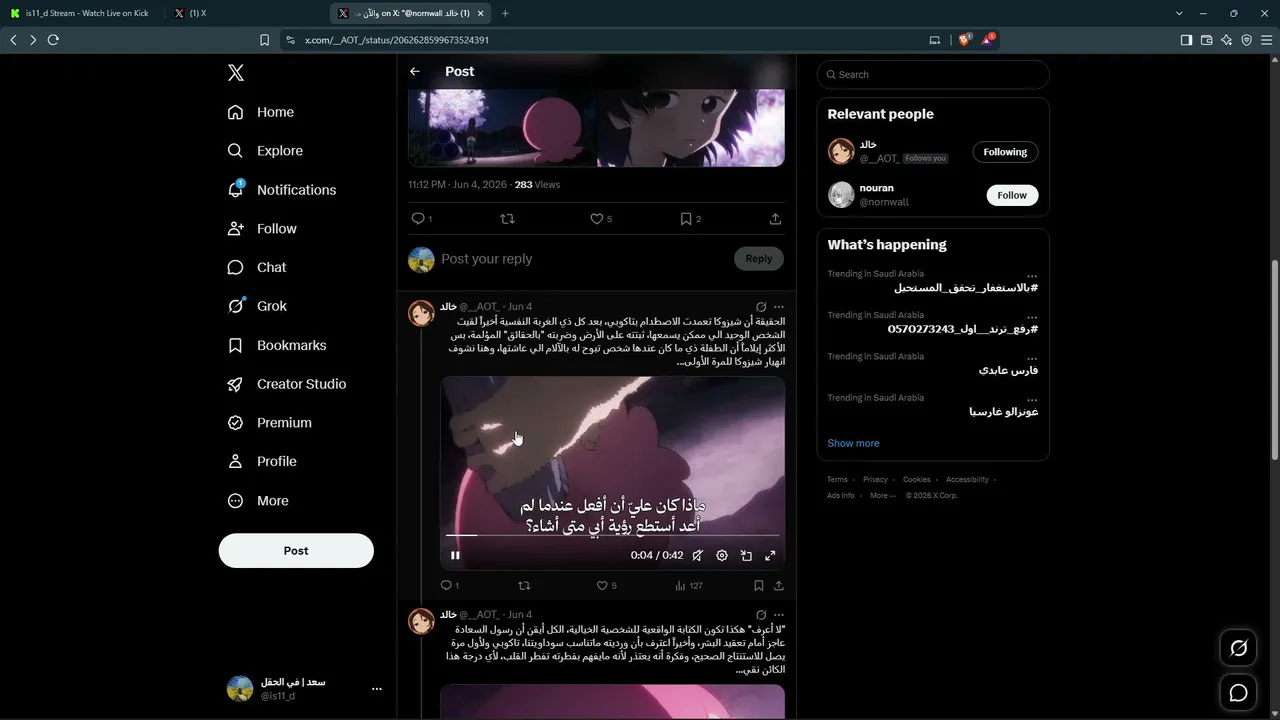Viewport: 1280px width, 720px height.
Task: Open options for the 0570273243 trend
Action: pyautogui.click(x=1032, y=316)
